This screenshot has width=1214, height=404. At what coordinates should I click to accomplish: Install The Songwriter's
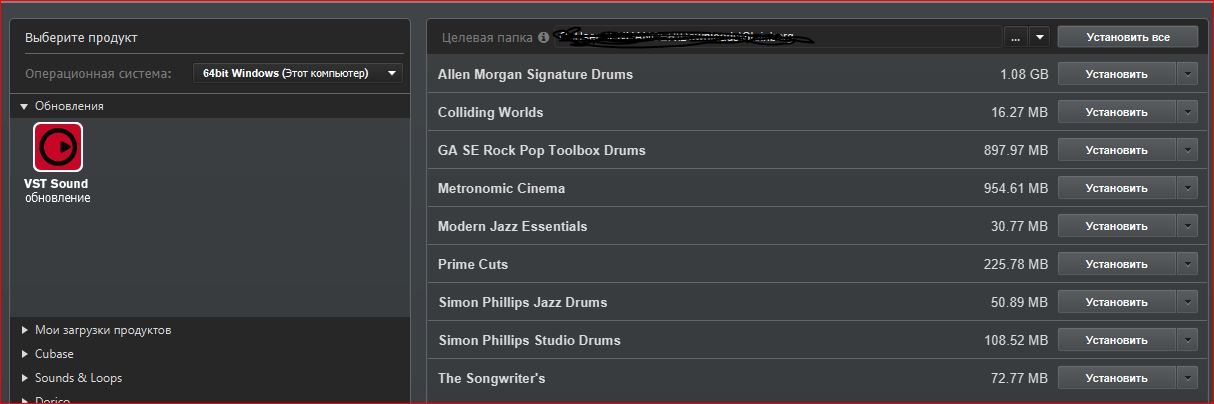point(1117,378)
